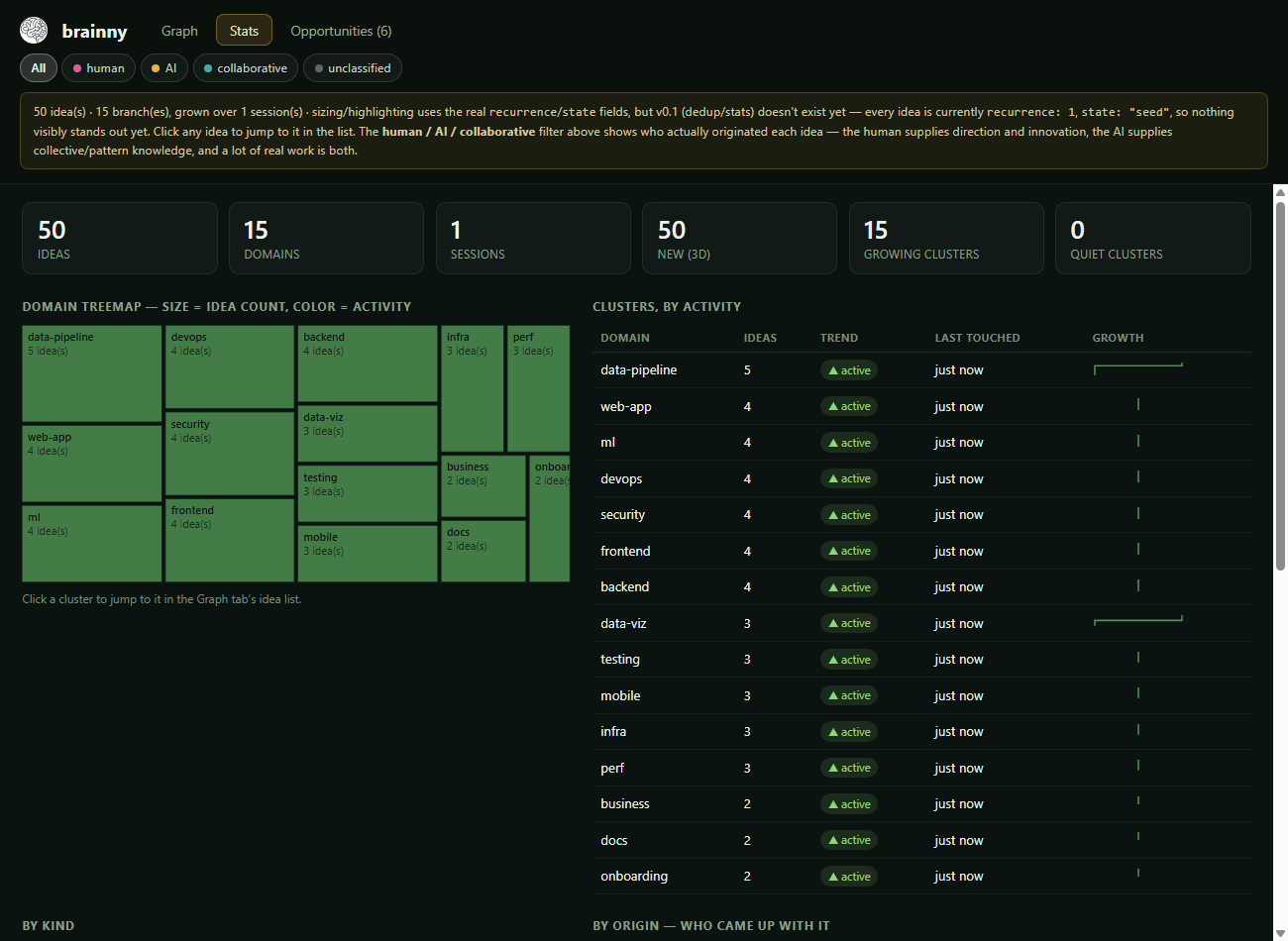Image resolution: width=1288 pixels, height=941 pixels.
Task: Open onboarding treemap cluster
Action: click(x=550, y=519)
